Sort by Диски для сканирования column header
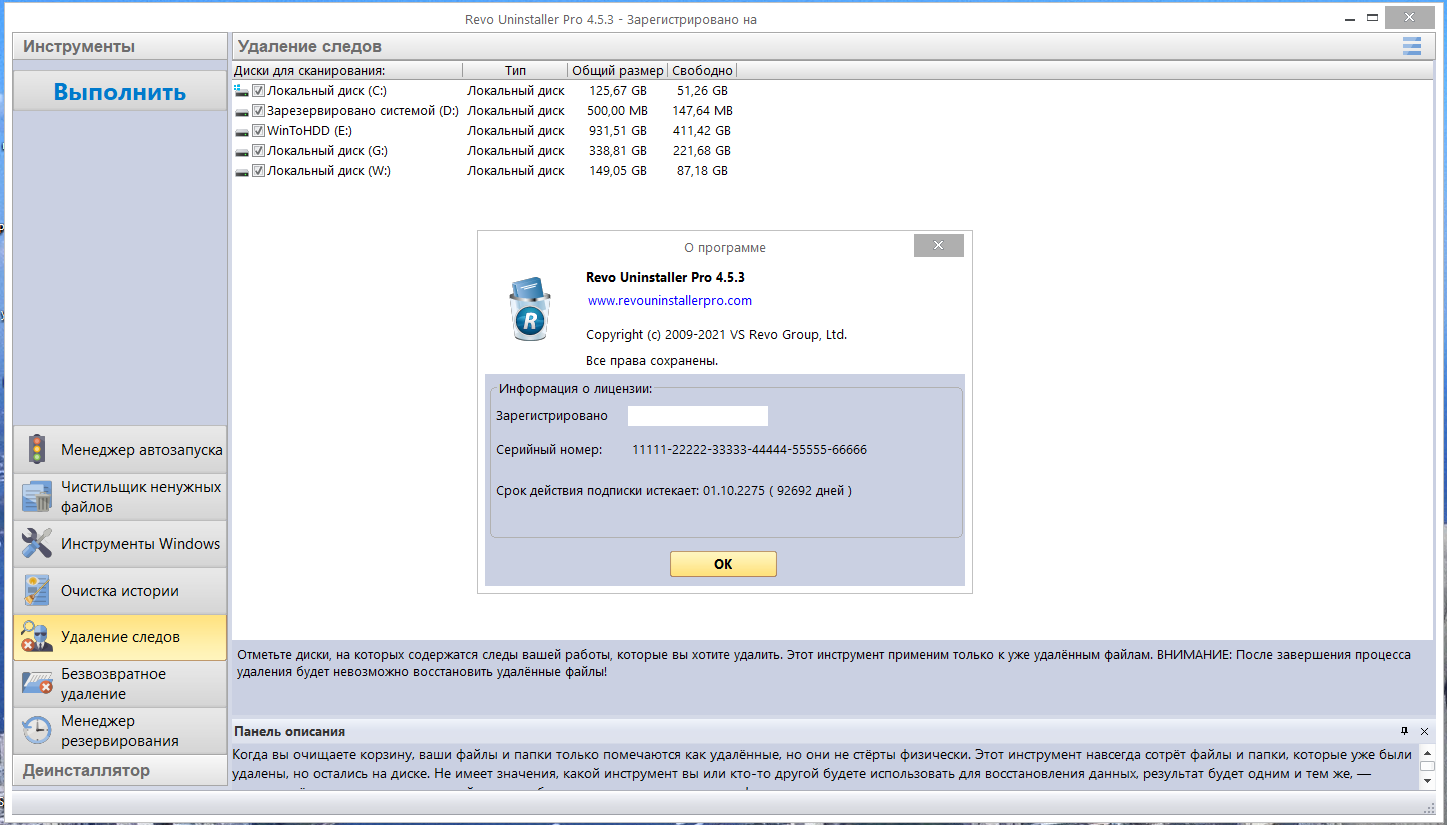The width and height of the screenshot is (1447, 825). (347, 70)
